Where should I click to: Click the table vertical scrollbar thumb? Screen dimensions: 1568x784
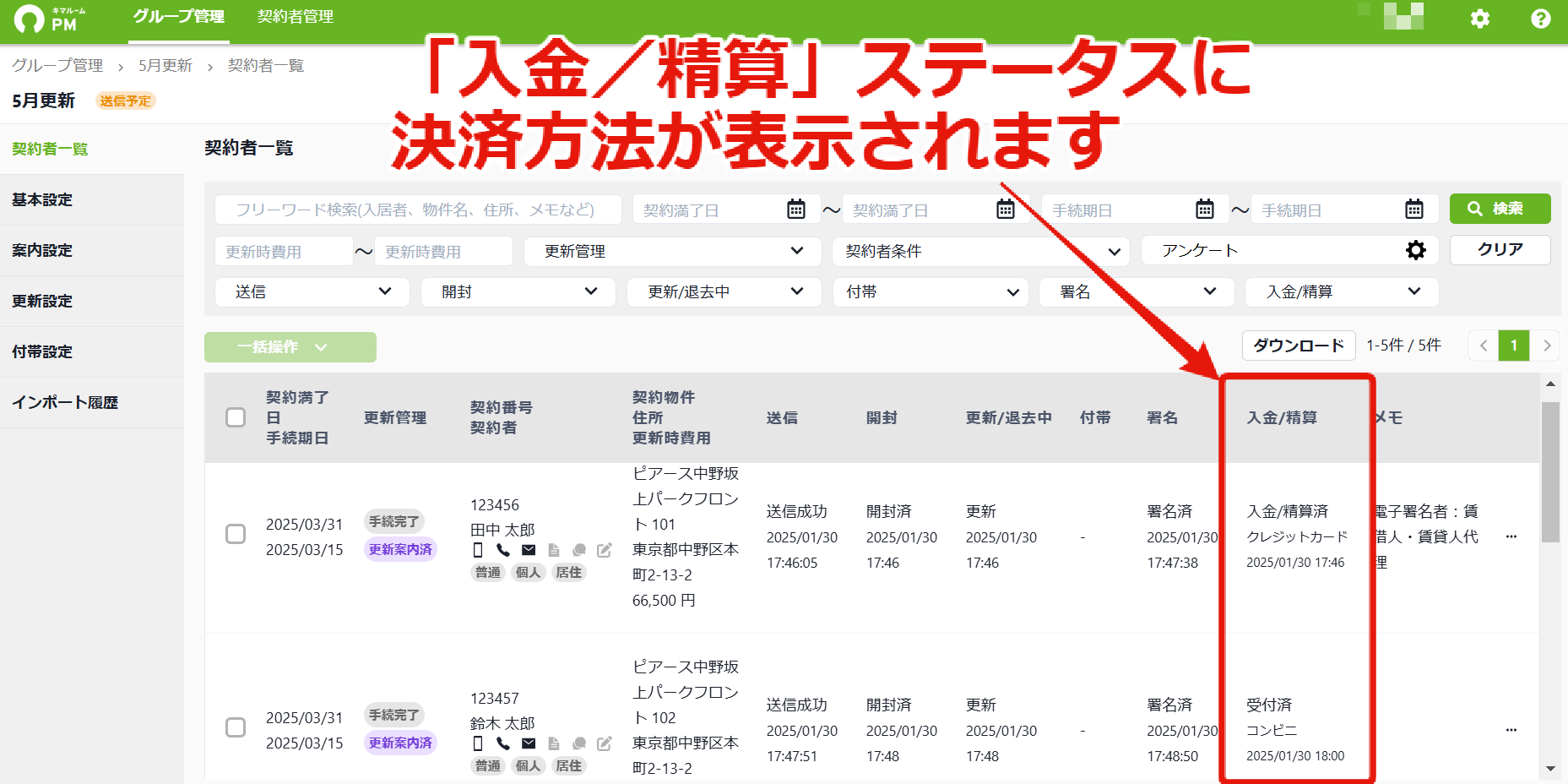(1550, 471)
